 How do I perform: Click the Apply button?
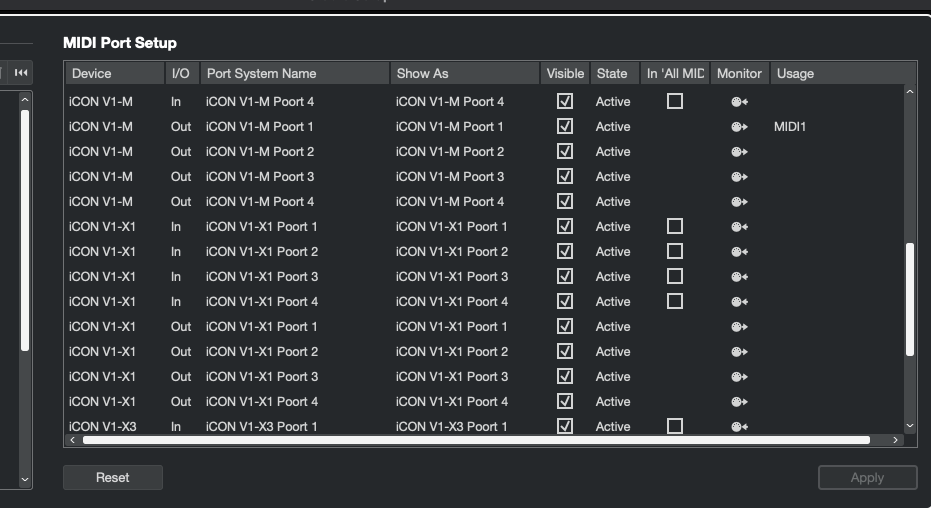point(867,478)
